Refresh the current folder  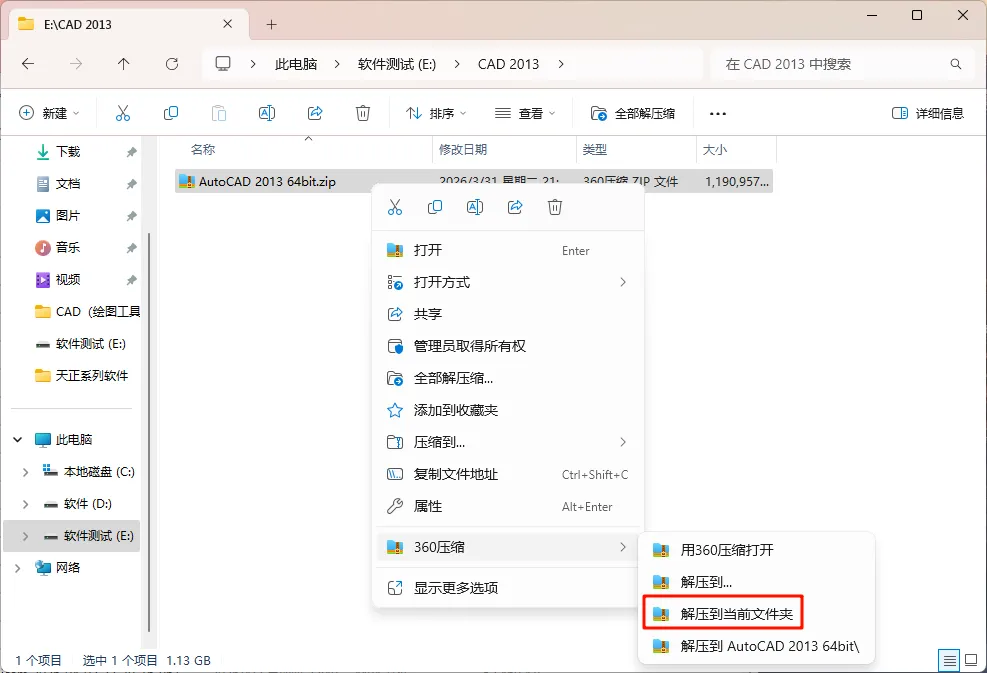172,64
